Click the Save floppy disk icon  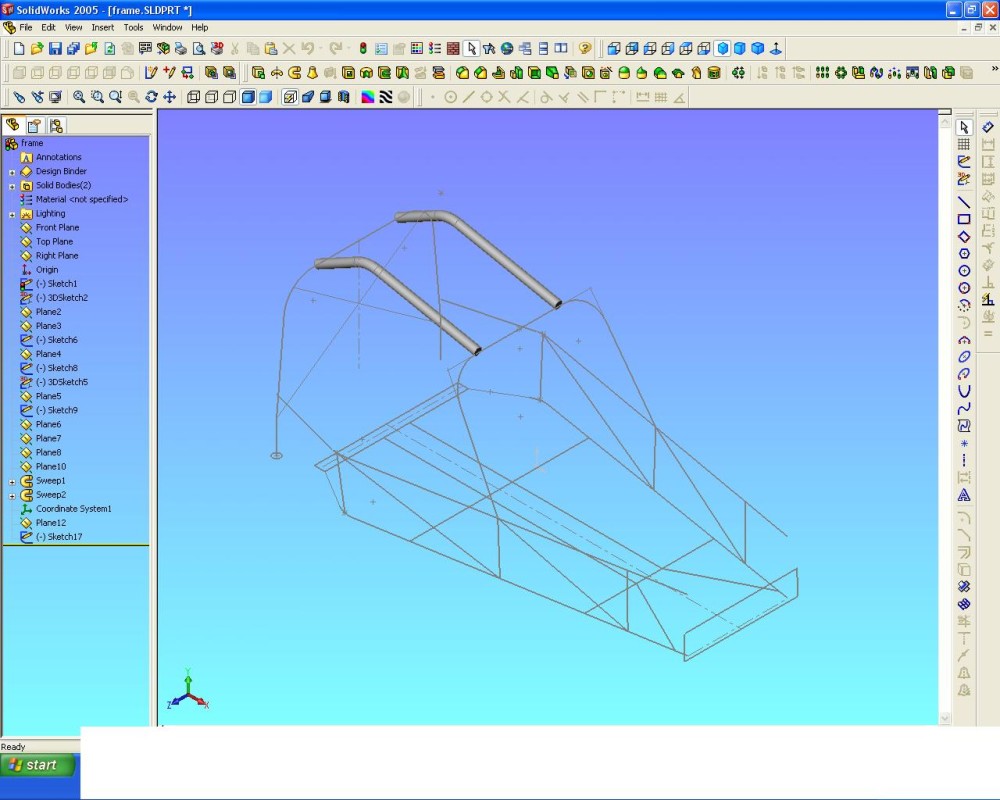tap(55, 48)
